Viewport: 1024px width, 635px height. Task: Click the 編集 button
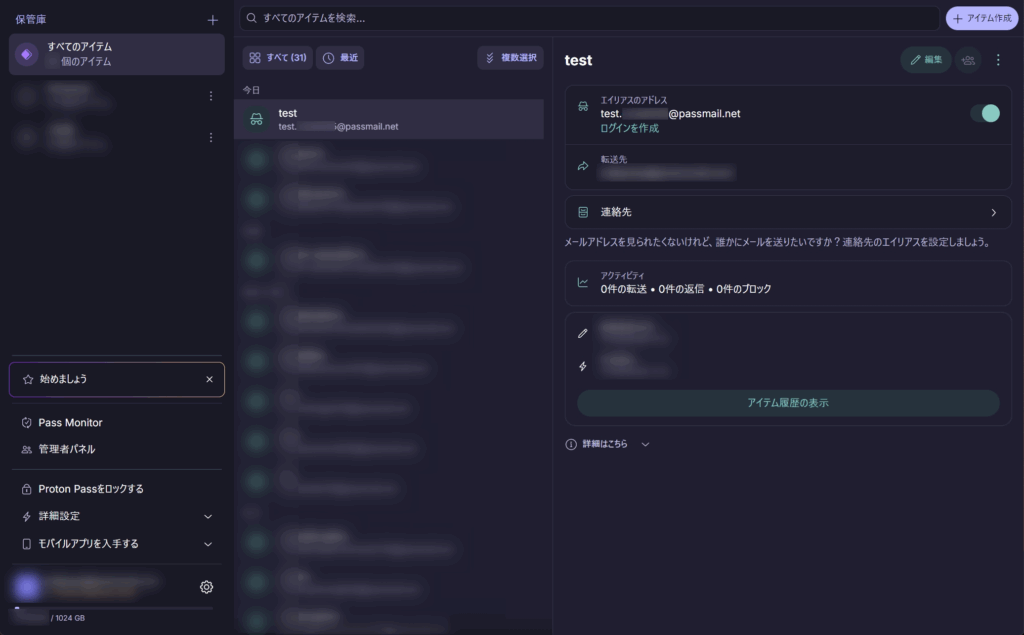coord(926,59)
